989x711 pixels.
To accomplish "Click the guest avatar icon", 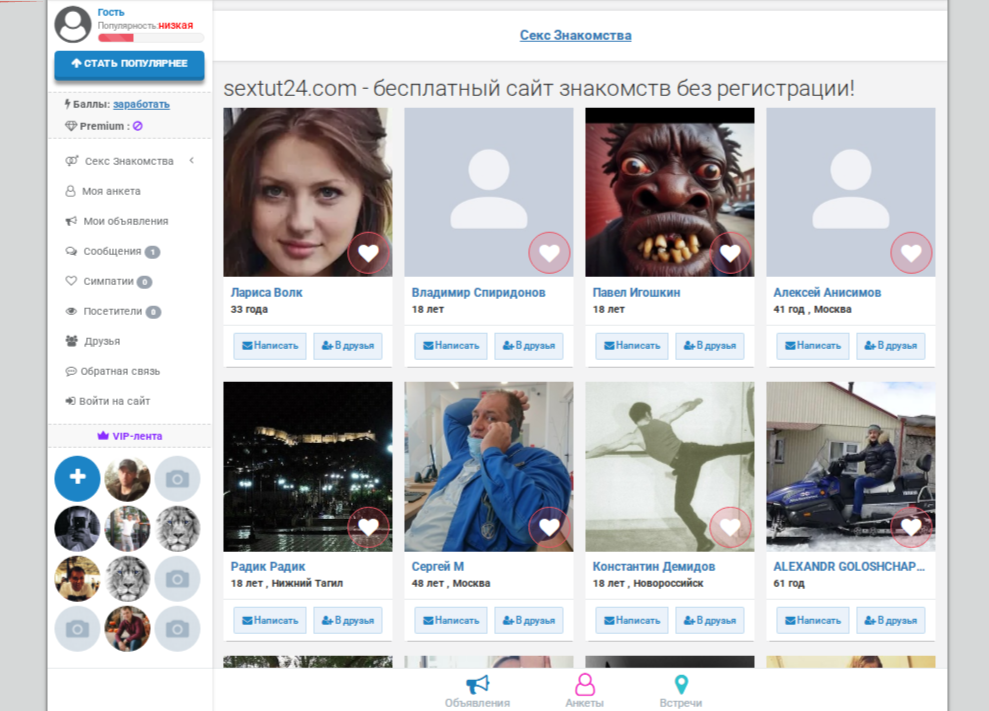I will (x=73, y=25).
